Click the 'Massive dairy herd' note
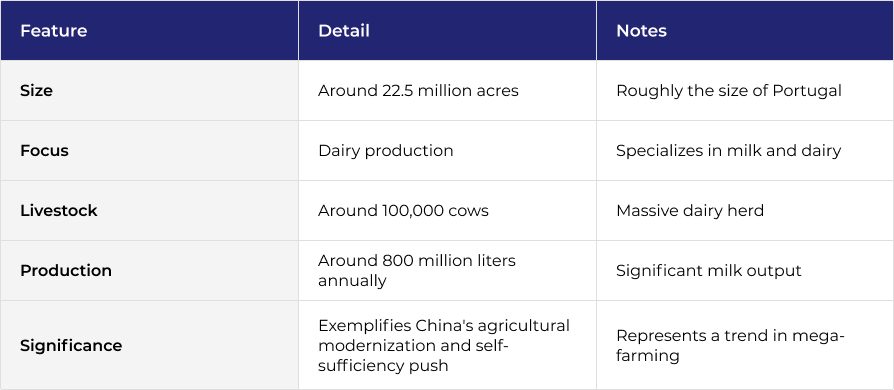 click(x=690, y=210)
